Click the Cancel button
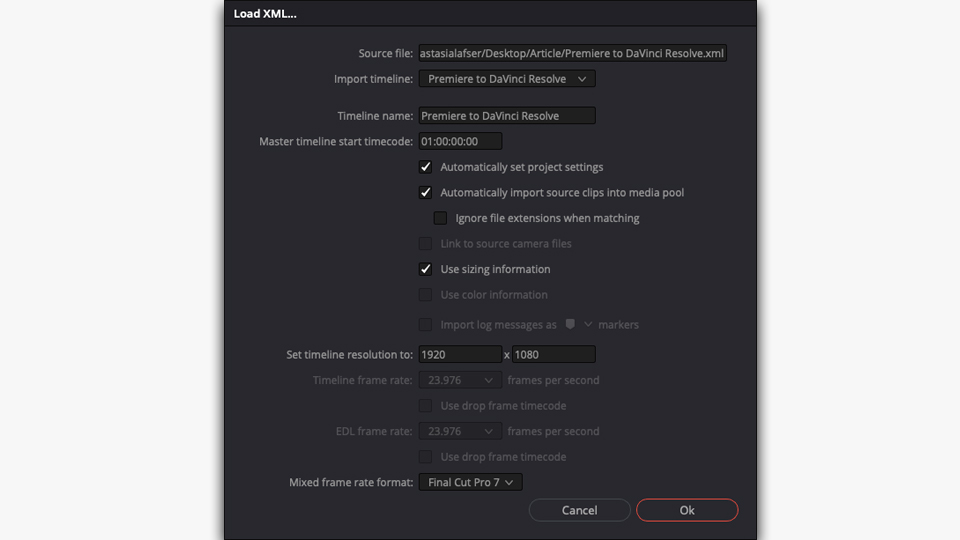This screenshot has height=540, width=960. pyautogui.click(x=579, y=510)
